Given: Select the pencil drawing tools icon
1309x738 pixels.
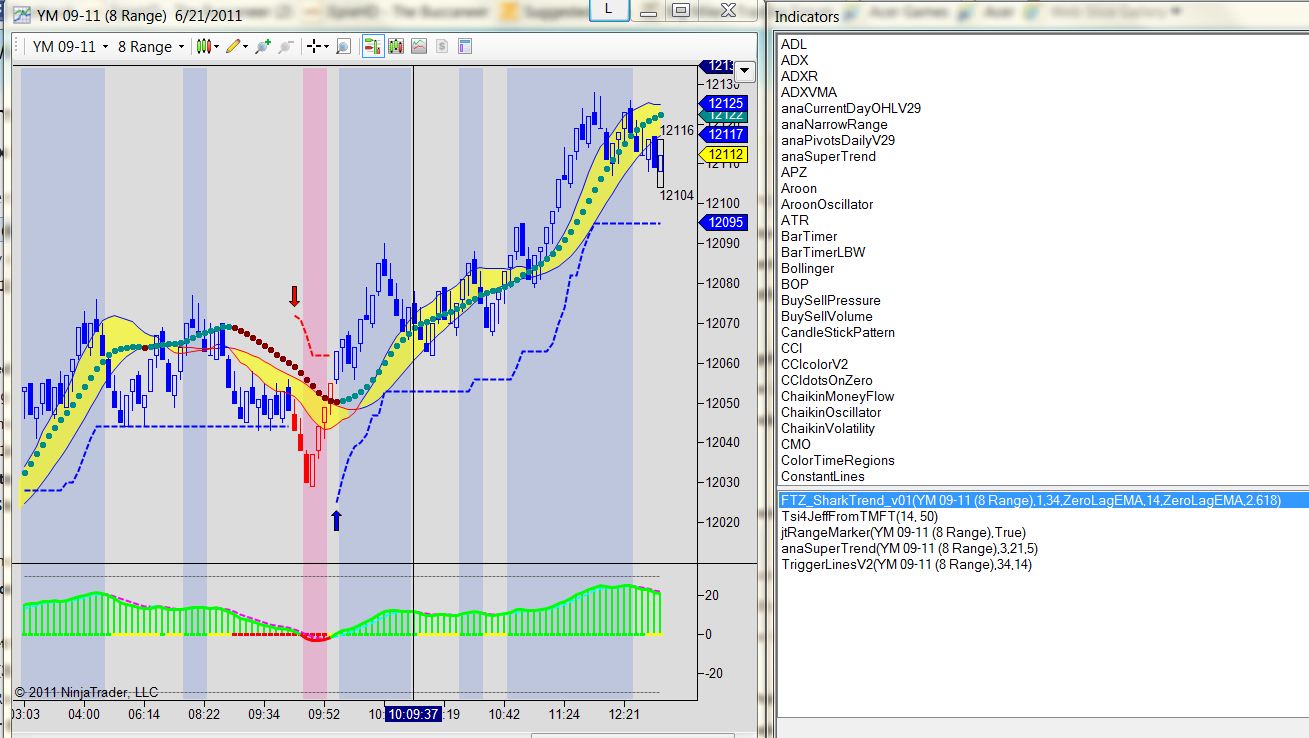Looking at the screenshot, I should point(233,46).
